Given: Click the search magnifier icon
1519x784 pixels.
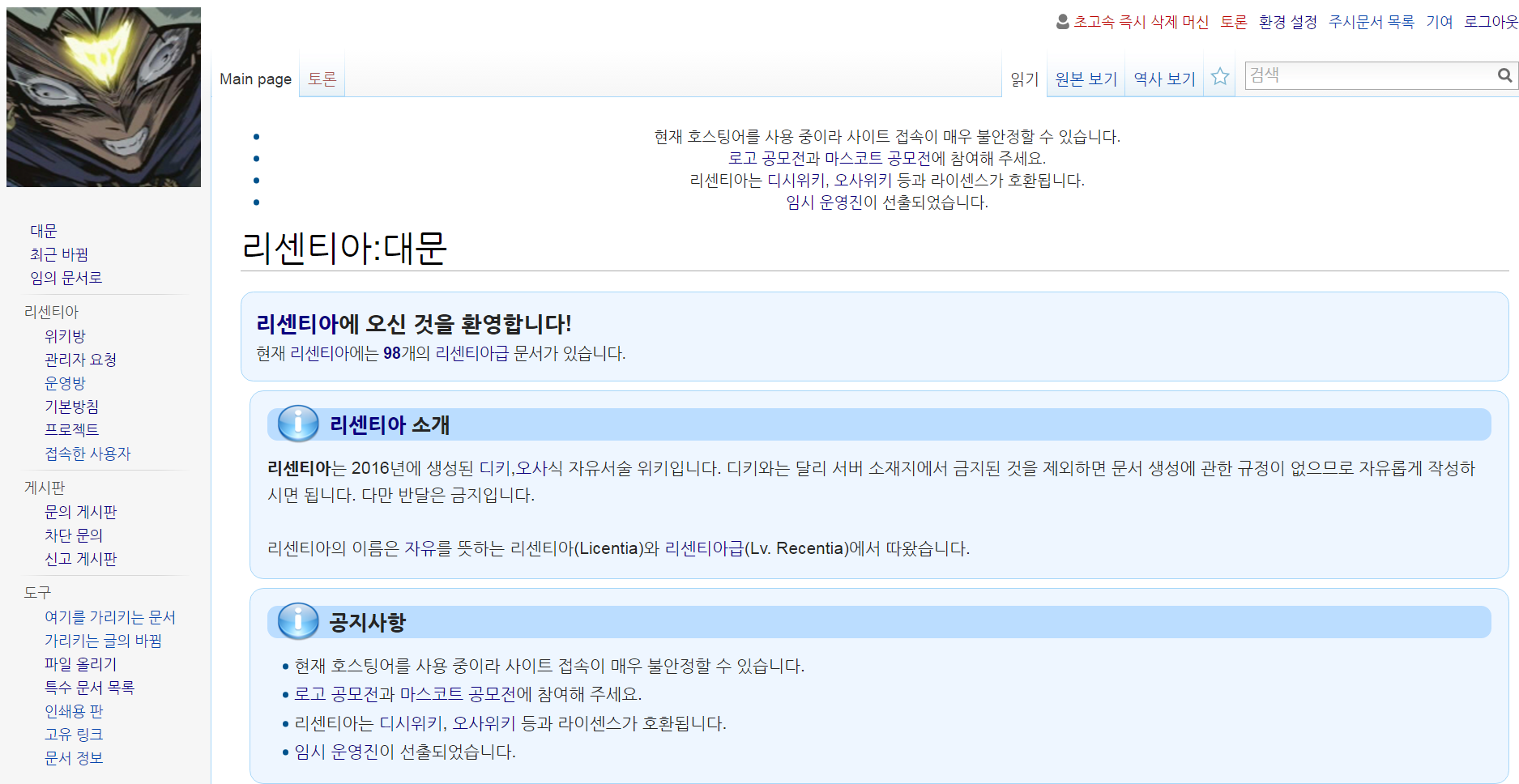Looking at the screenshot, I should click(x=1504, y=75).
